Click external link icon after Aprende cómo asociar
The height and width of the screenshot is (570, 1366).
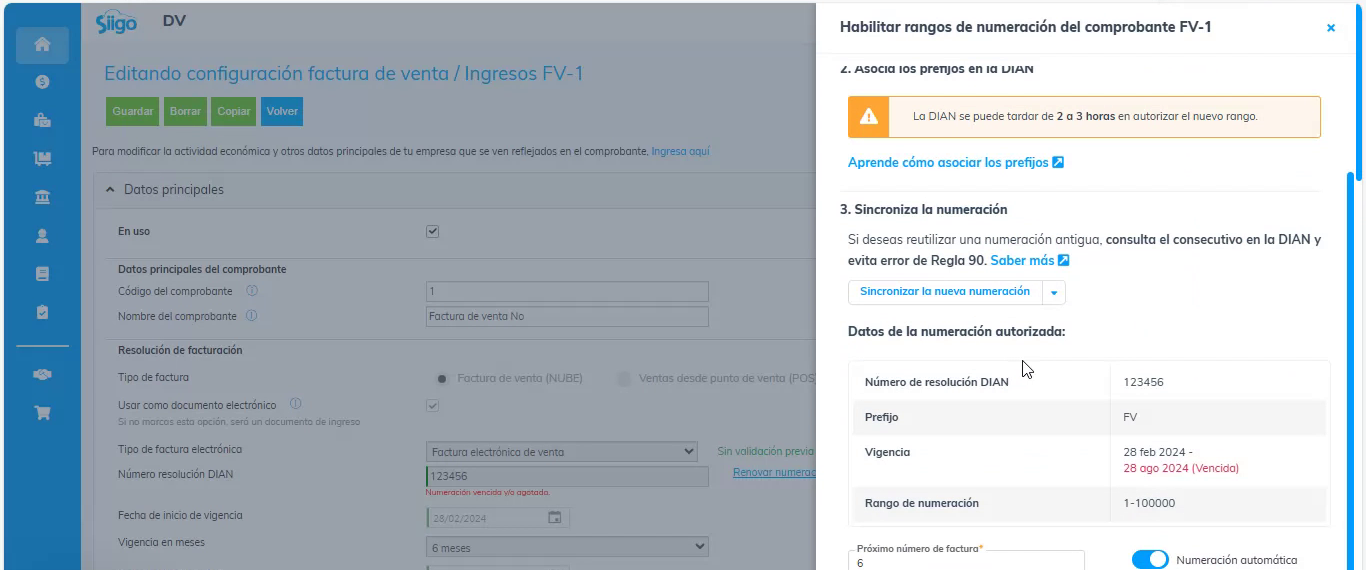pos(1058,162)
